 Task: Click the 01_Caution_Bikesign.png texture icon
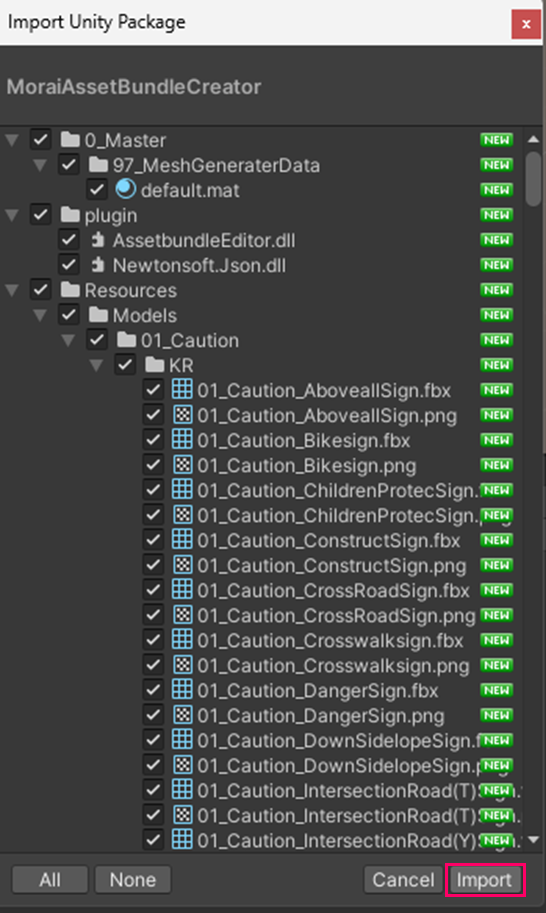182,465
